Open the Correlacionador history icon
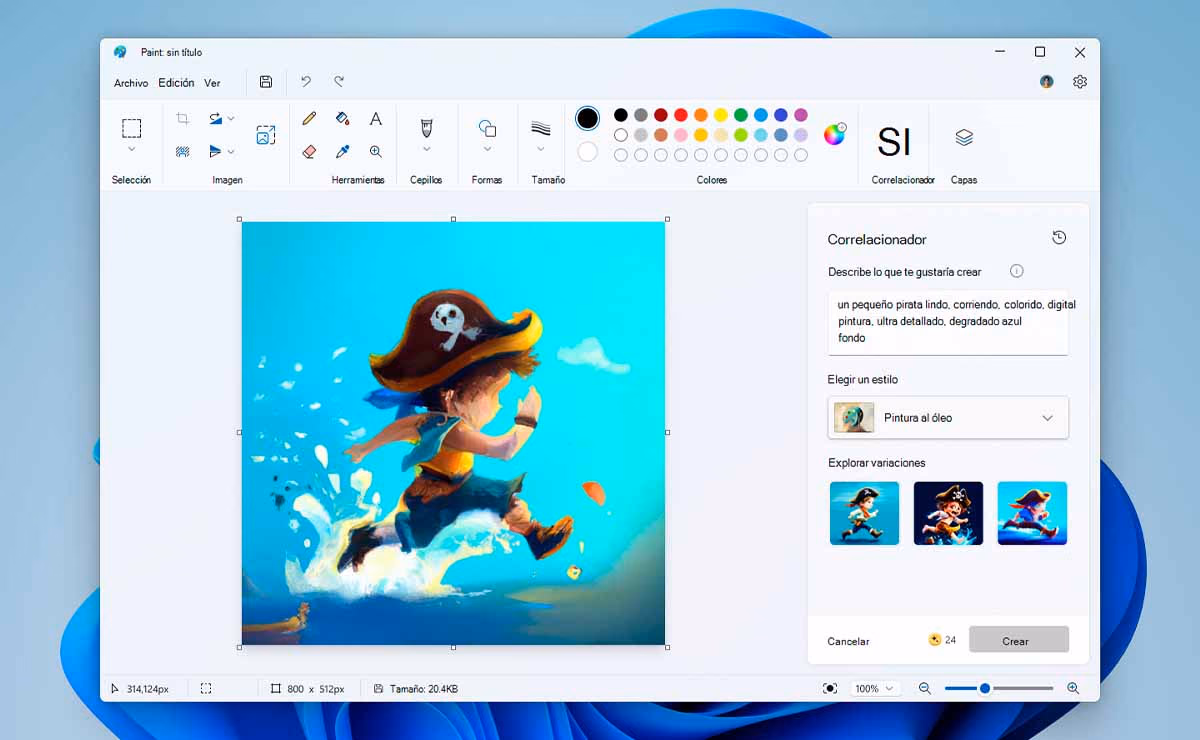Image resolution: width=1200 pixels, height=740 pixels. [1059, 237]
